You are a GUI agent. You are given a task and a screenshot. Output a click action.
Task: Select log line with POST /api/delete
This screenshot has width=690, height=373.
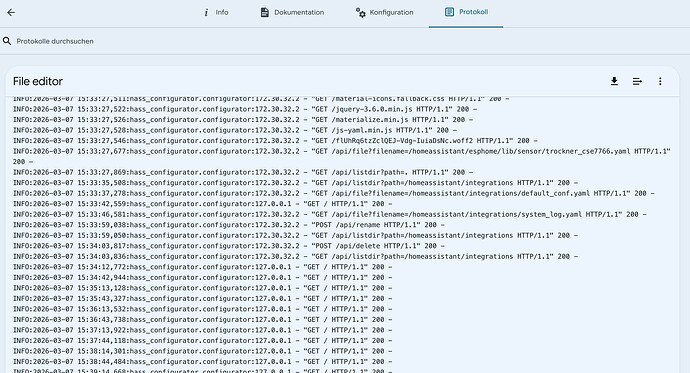(229, 246)
